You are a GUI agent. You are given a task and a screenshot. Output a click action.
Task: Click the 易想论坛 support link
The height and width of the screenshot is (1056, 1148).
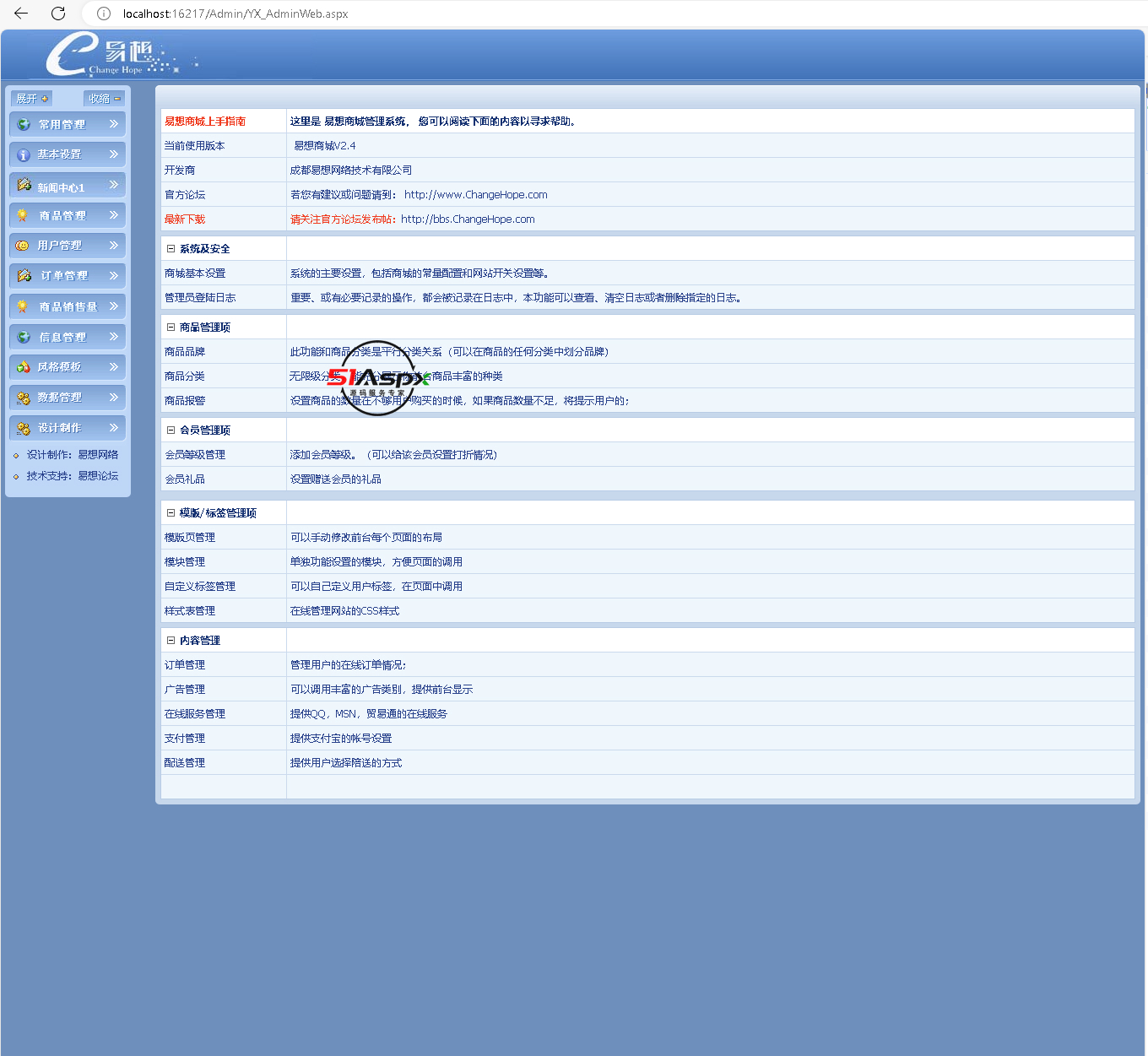(x=98, y=476)
